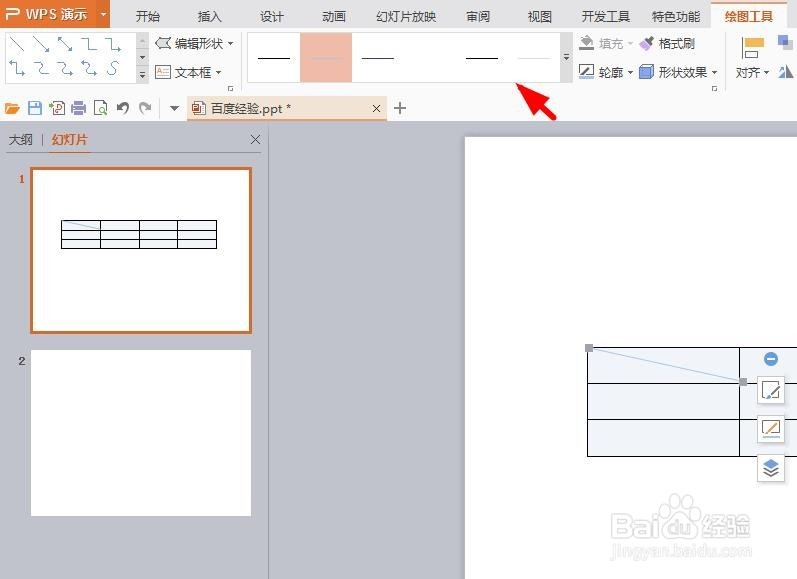Select the freeform curve shape
This screenshot has height=579, width=797.
113,68
